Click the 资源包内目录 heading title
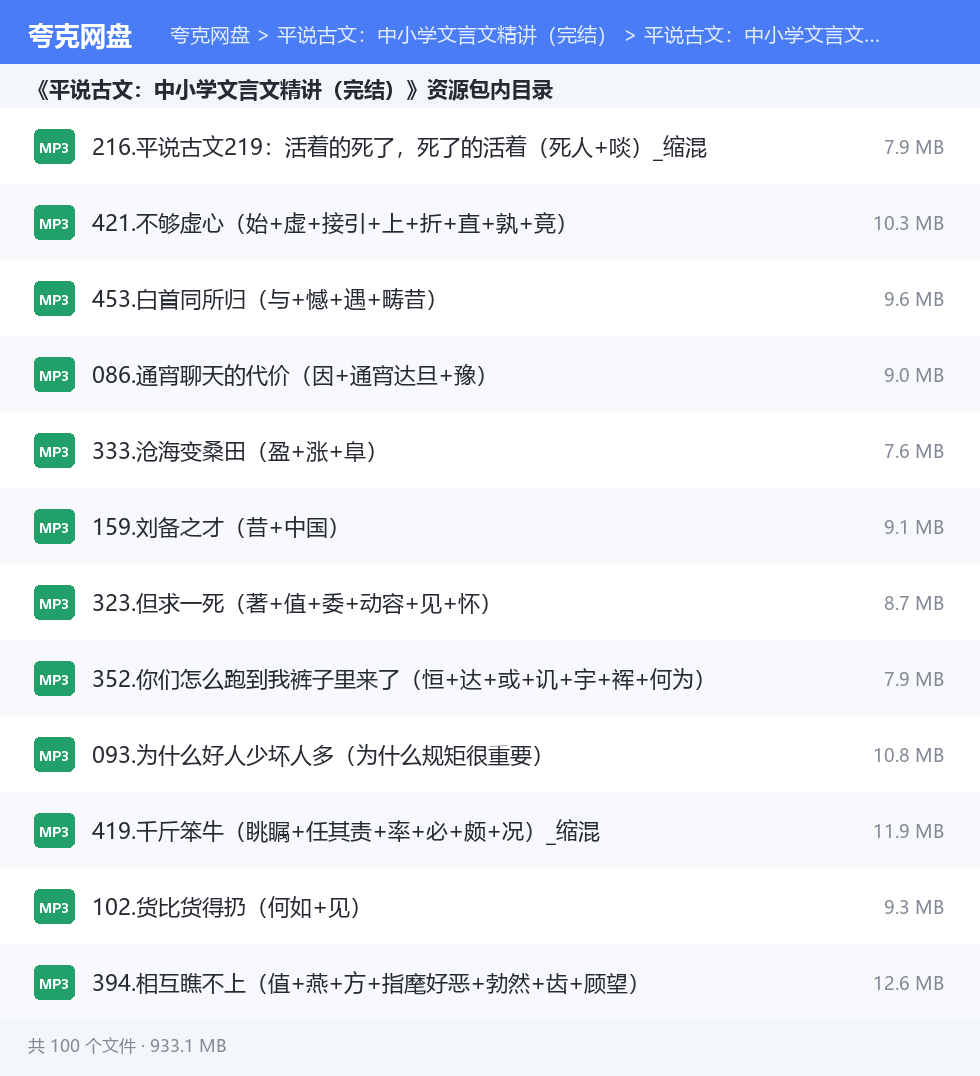This screenshot has height=1076, width=980. [x=294, y=89]
